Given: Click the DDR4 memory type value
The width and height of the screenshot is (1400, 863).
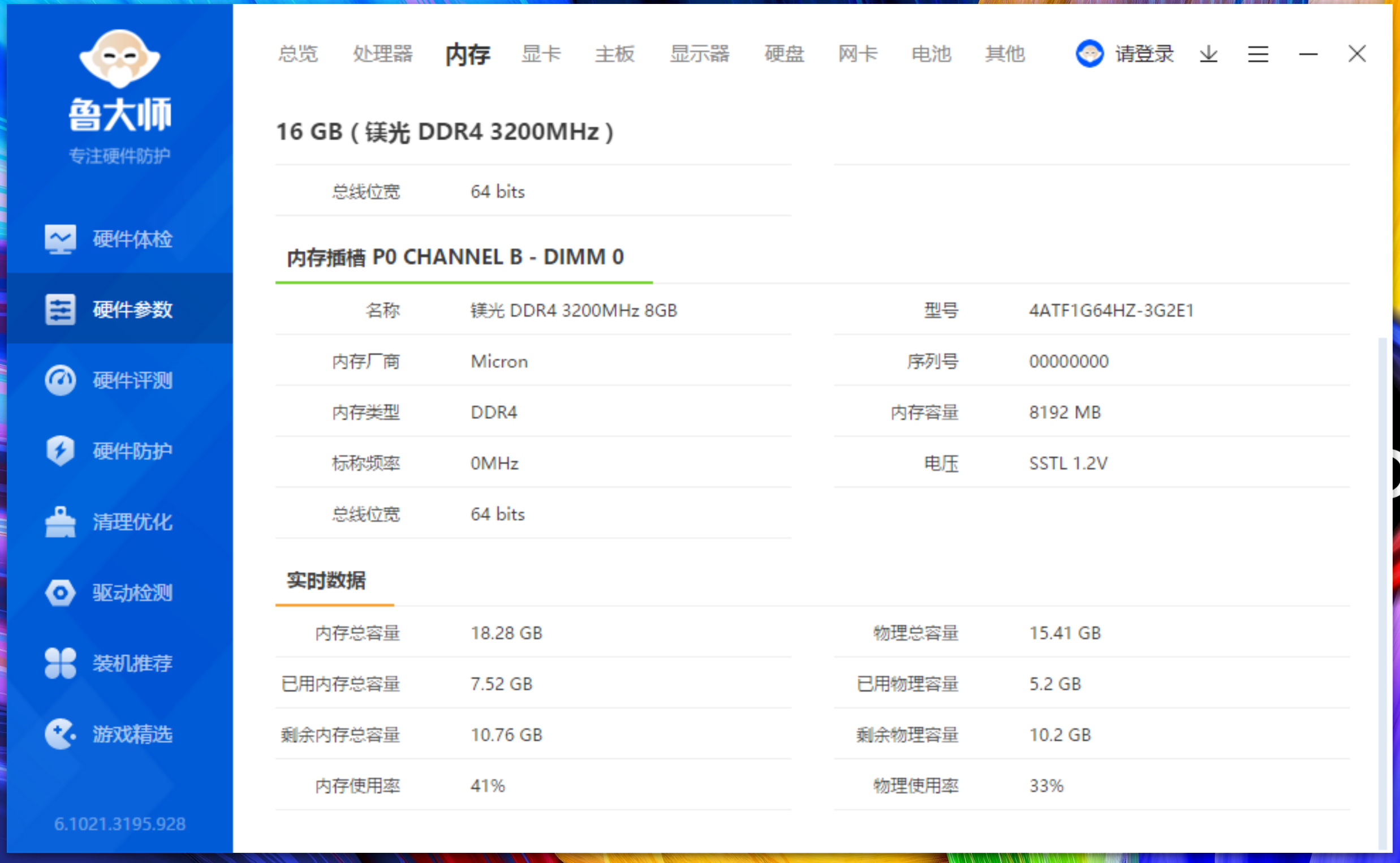Looking at the screenshot, I should click(x=493, y=412).
